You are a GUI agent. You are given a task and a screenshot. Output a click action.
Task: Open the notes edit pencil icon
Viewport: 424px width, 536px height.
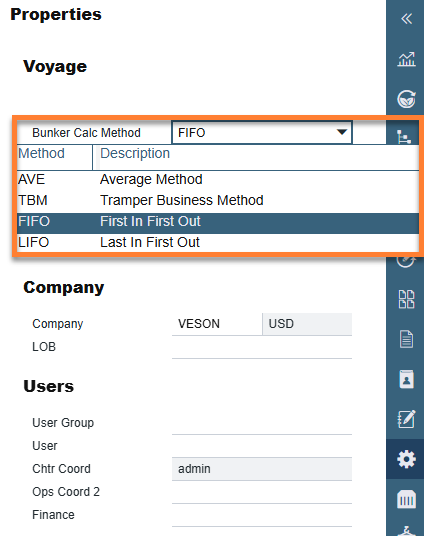[406, 419]
